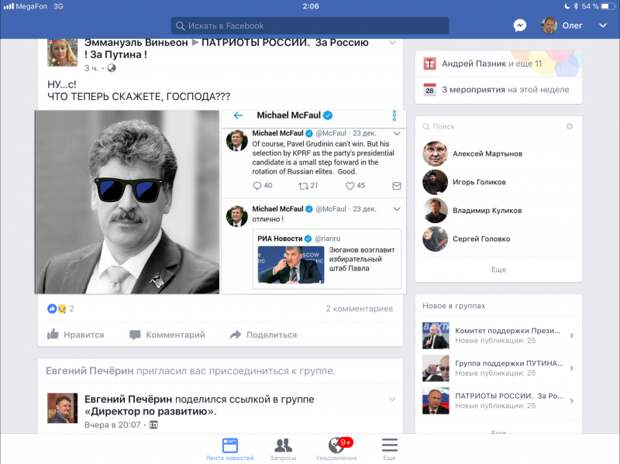Open Олег profile avatar in header
This screenshot has height=464, width=620.
point(549,25)
